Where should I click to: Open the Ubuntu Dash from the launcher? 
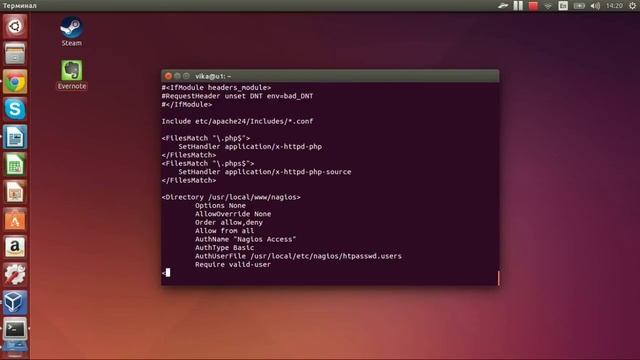coord(15,27)
